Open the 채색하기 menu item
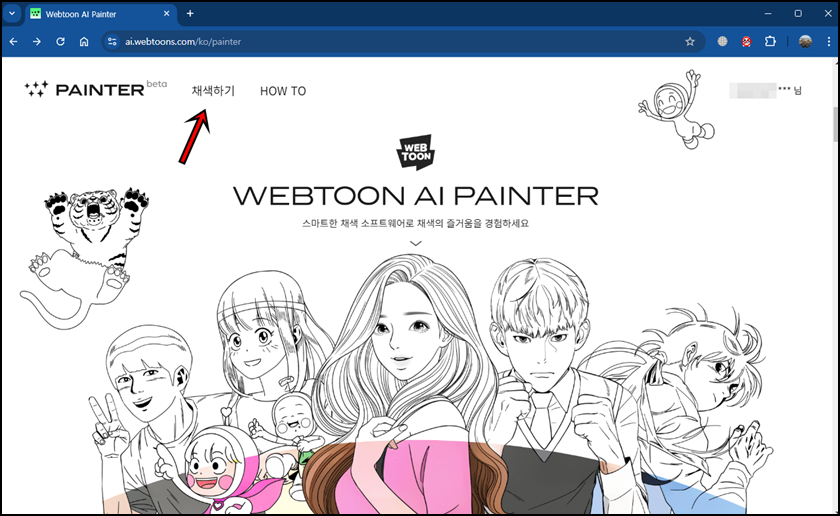Image resolution: width=840 pixels, height=516 pixels. click(213, 91)
